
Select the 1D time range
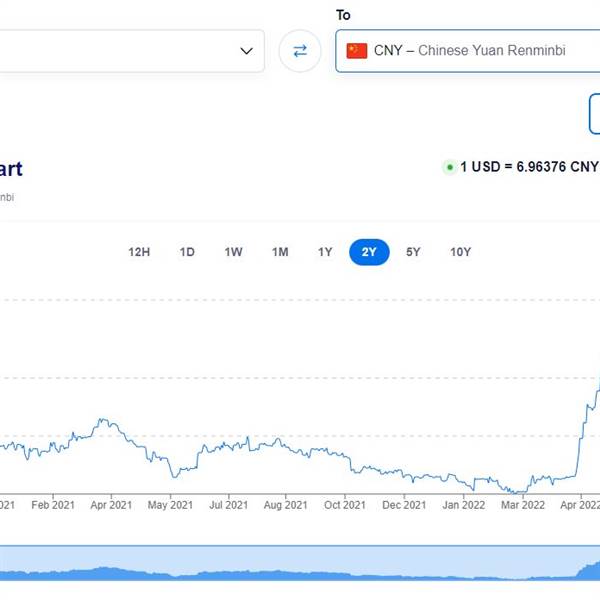[x=187, y=252]
